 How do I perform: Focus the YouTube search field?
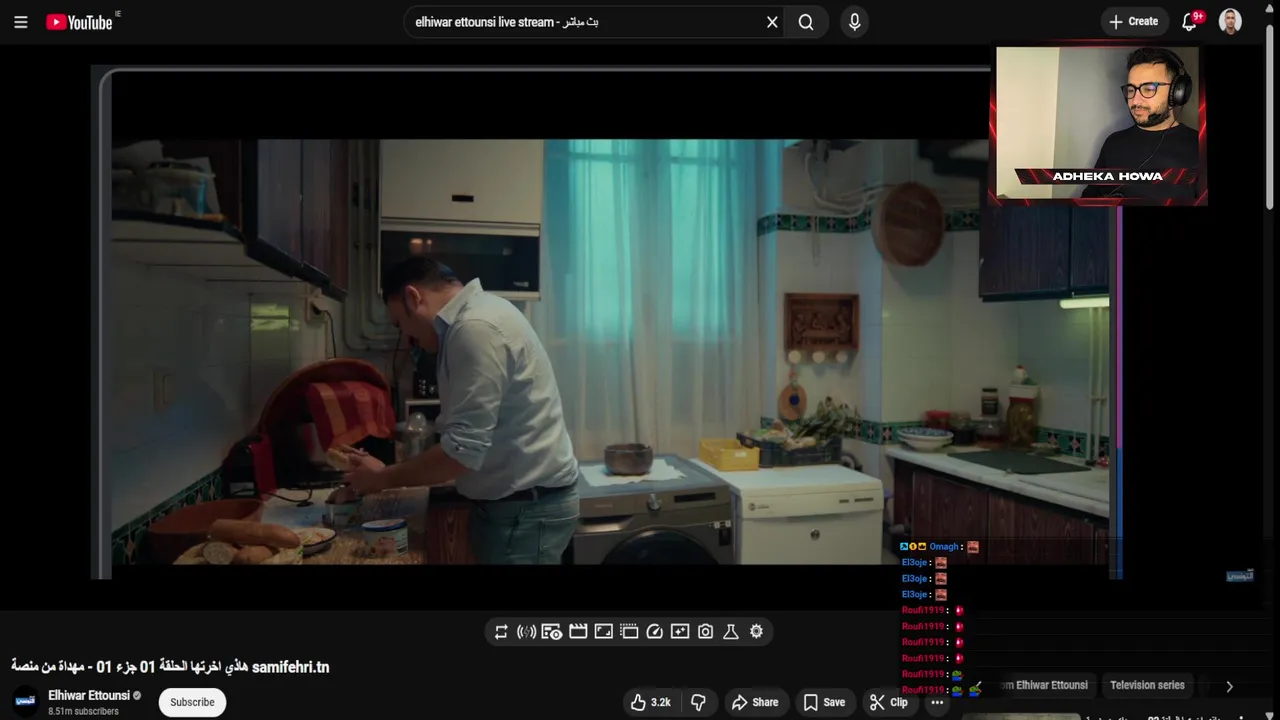(x=585, y=22)
